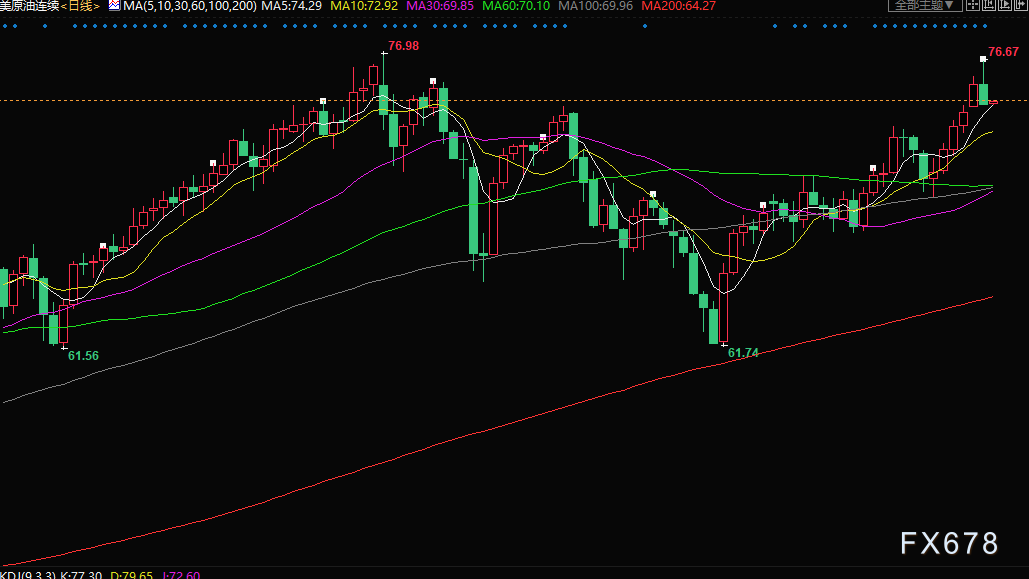
Task: Click the candle at the 76.98 high
Action: (383, 84)
